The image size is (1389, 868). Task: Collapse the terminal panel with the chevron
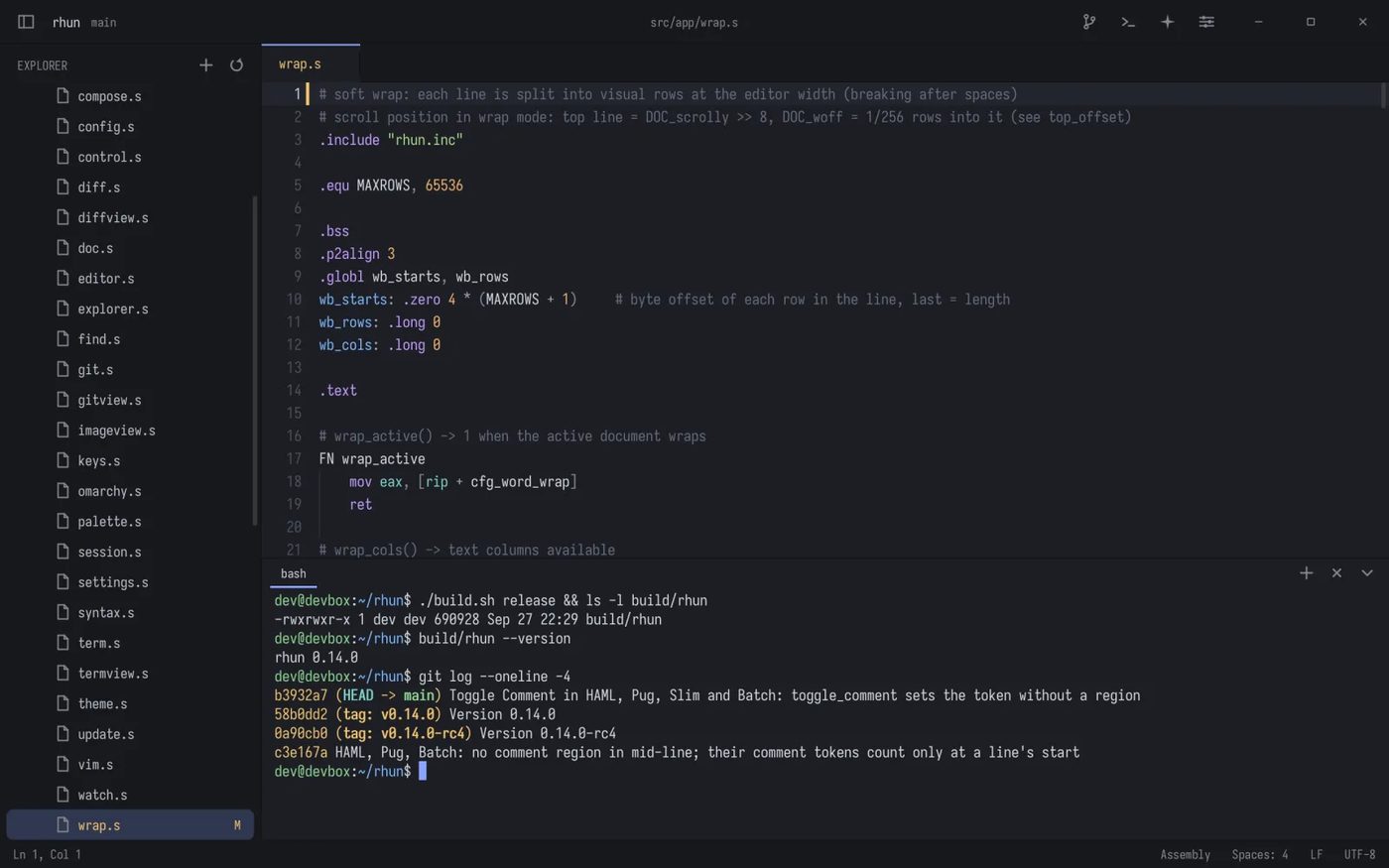click(x=1367, y=573)
